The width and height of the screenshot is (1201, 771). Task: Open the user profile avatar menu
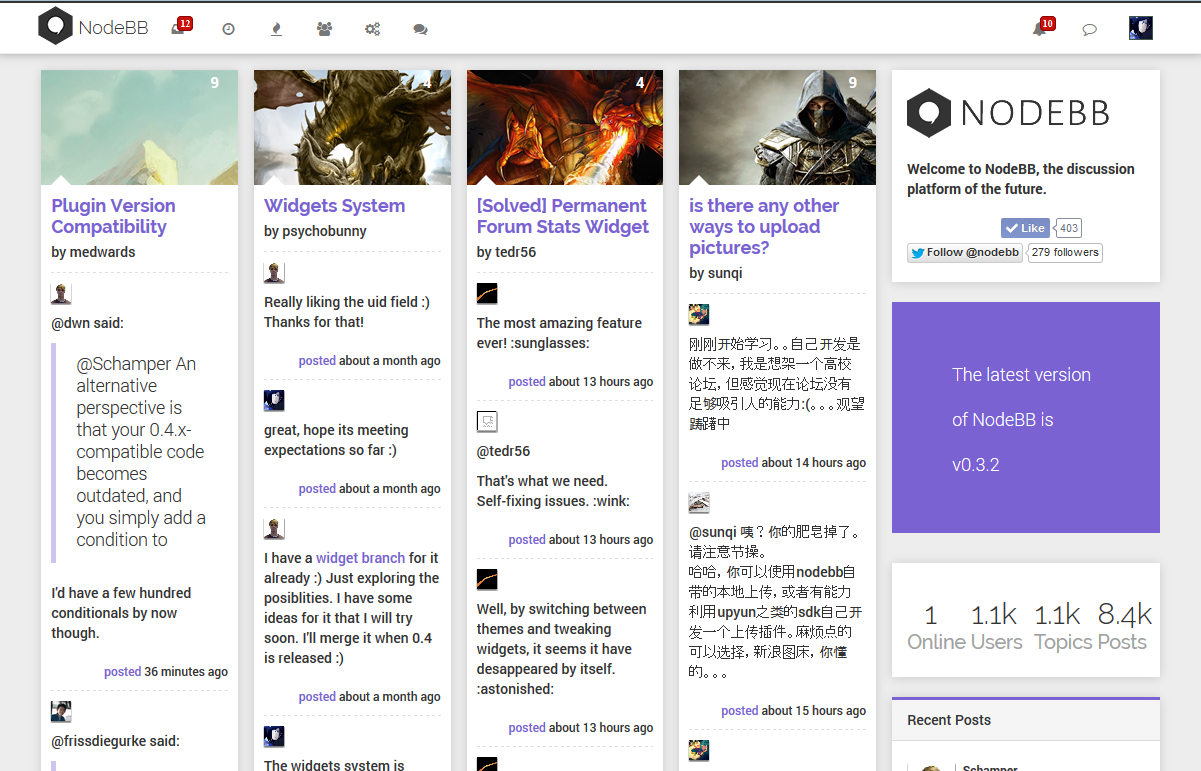tap(1140, 28)
